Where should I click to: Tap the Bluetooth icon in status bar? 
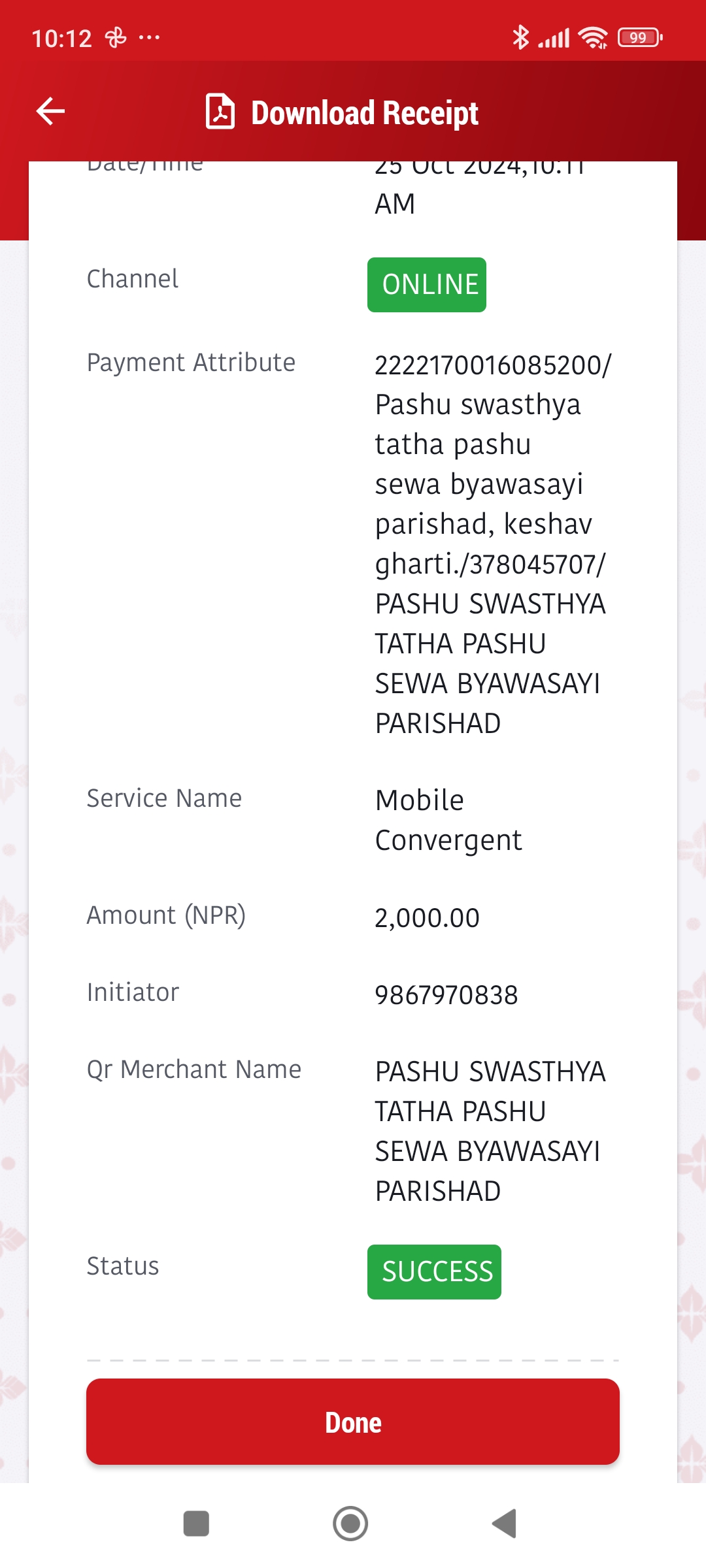[x=520, y=37]
